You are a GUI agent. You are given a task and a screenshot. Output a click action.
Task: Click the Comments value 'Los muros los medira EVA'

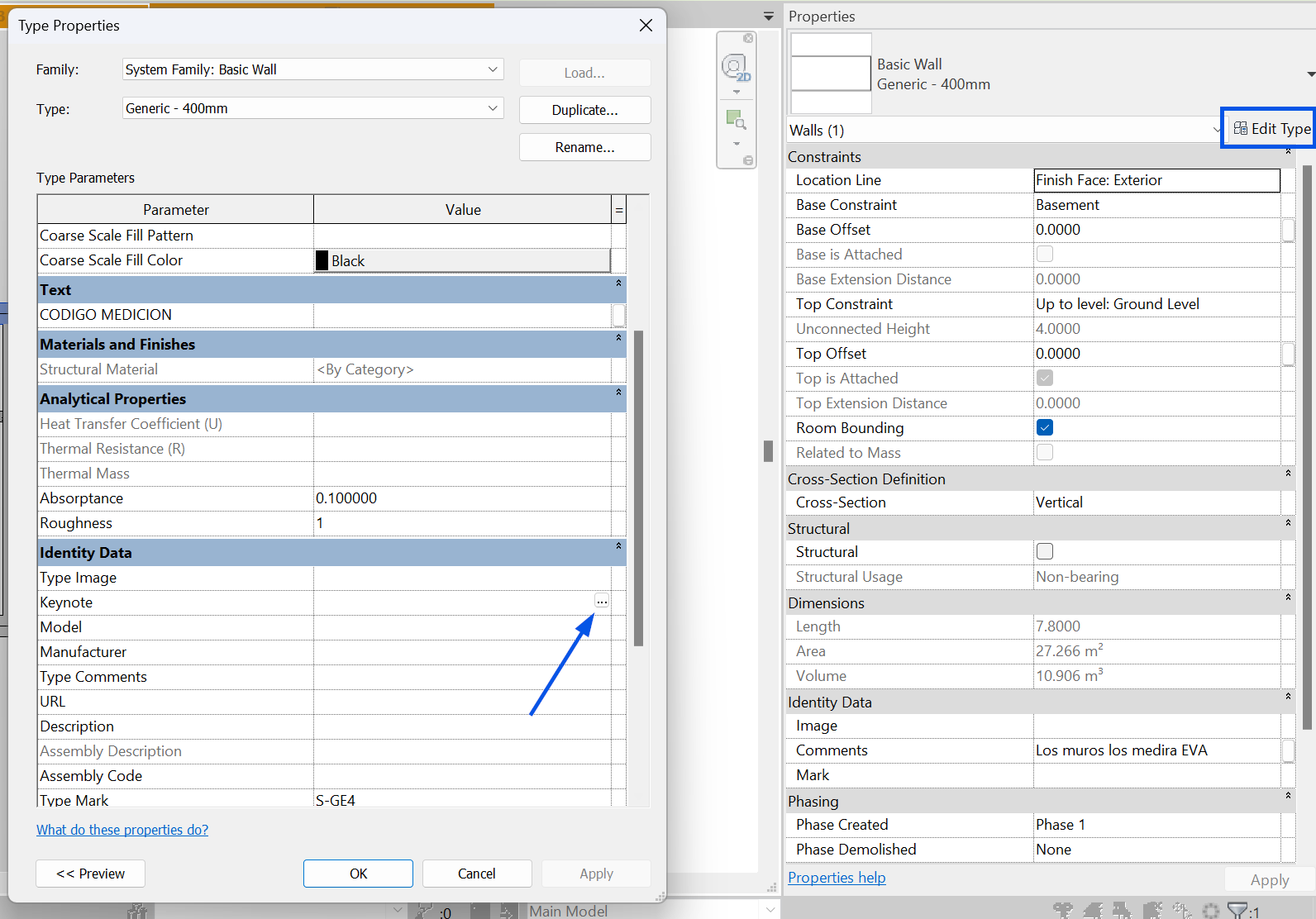pos(1157,750)
